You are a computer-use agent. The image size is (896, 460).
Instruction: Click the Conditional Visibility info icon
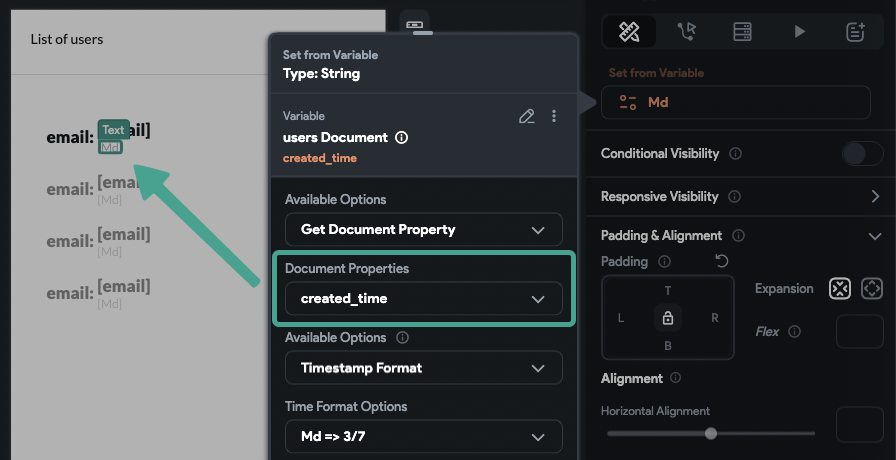[x=736, y=154]
